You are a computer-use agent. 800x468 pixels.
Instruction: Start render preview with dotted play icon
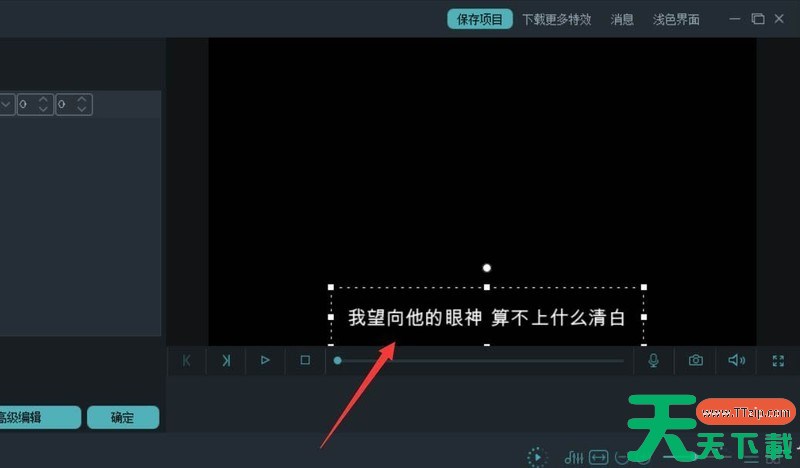coord(537,457)
